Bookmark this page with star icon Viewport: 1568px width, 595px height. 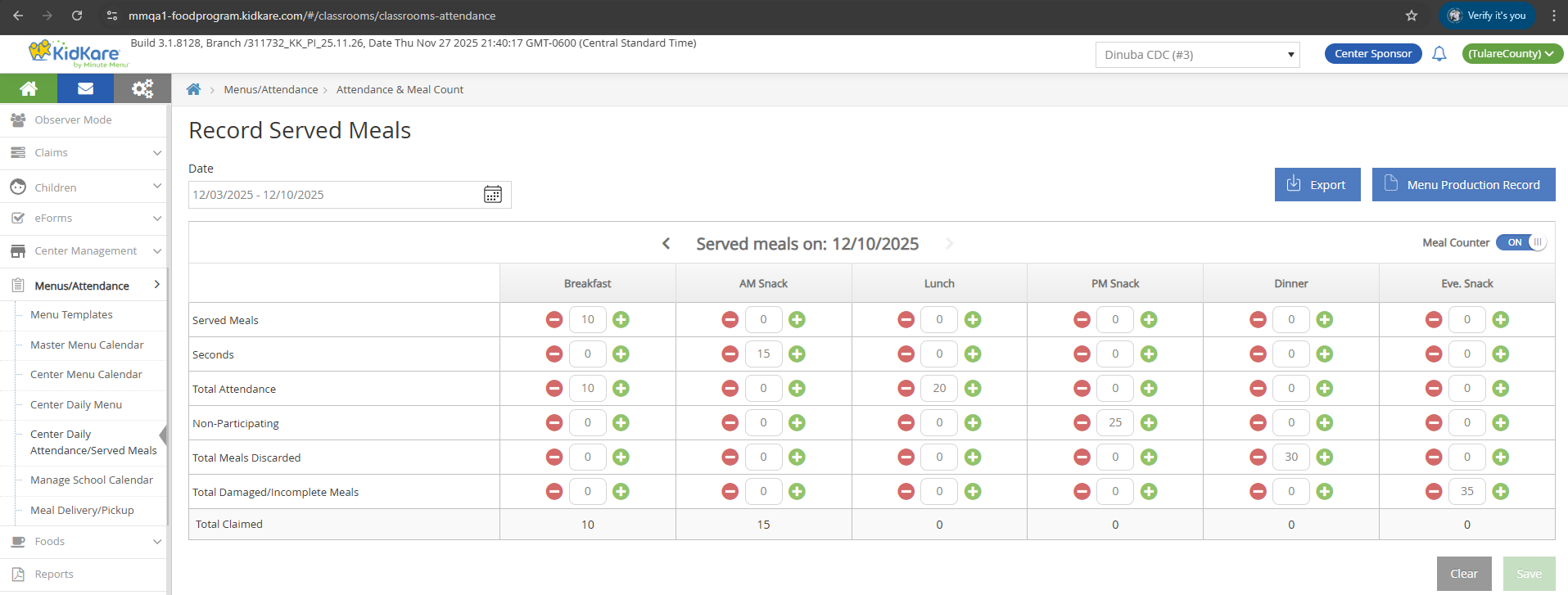pos(1411,16)
